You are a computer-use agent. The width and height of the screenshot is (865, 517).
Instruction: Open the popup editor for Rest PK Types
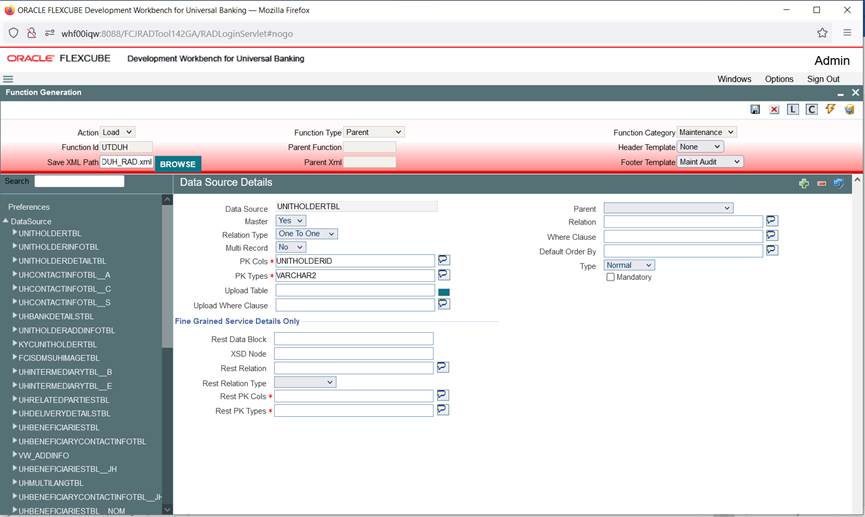point(442,410)
